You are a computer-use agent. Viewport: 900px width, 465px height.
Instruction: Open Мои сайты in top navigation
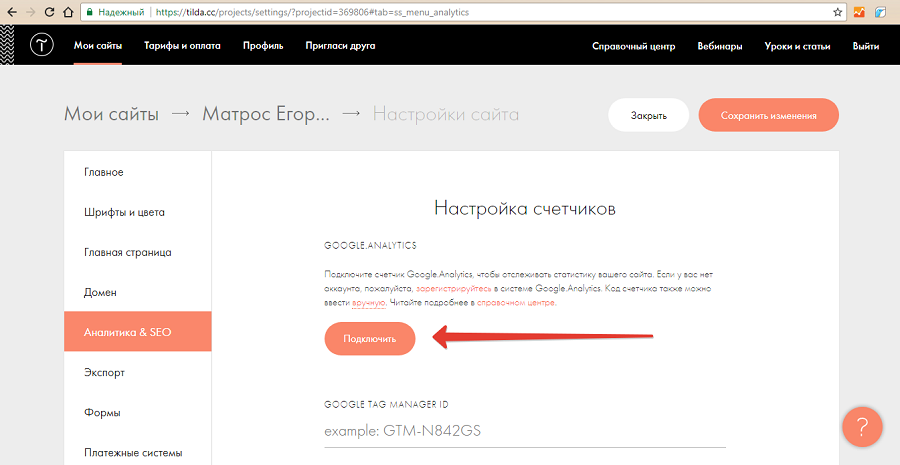click(x=98, y=46)
